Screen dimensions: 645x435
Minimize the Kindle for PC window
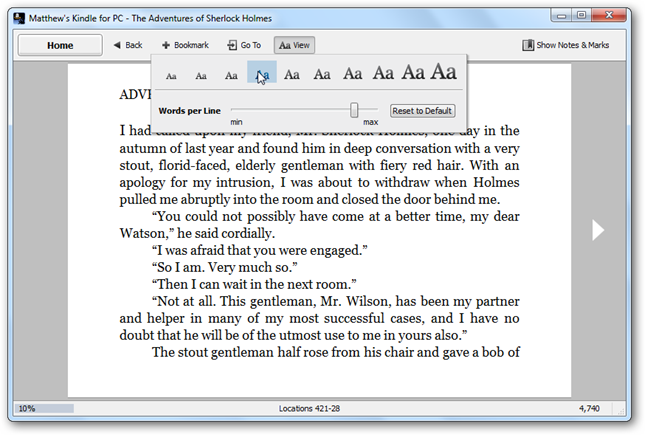coord(561,16)
